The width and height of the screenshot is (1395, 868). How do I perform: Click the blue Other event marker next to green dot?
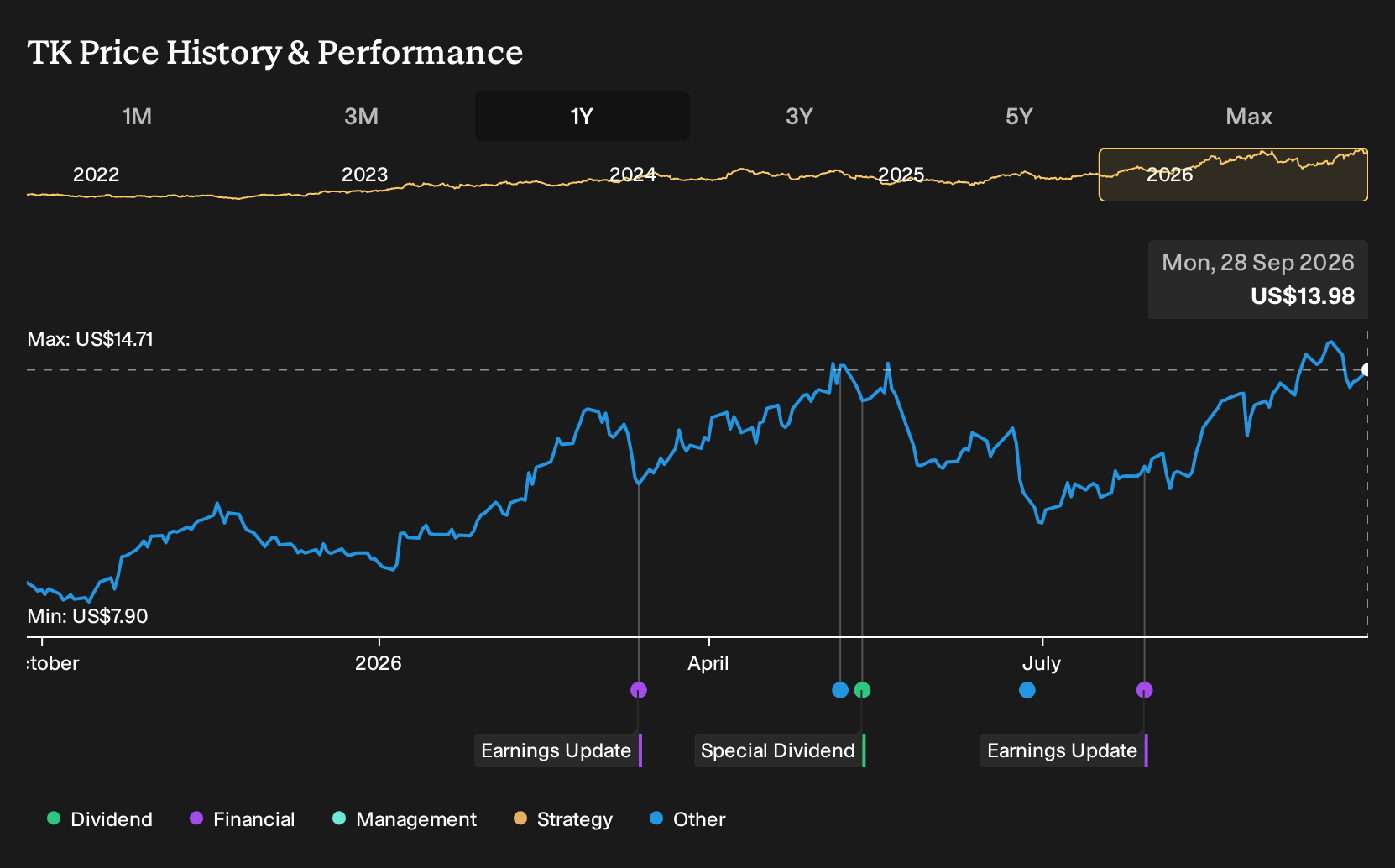[x=840, y=690]
